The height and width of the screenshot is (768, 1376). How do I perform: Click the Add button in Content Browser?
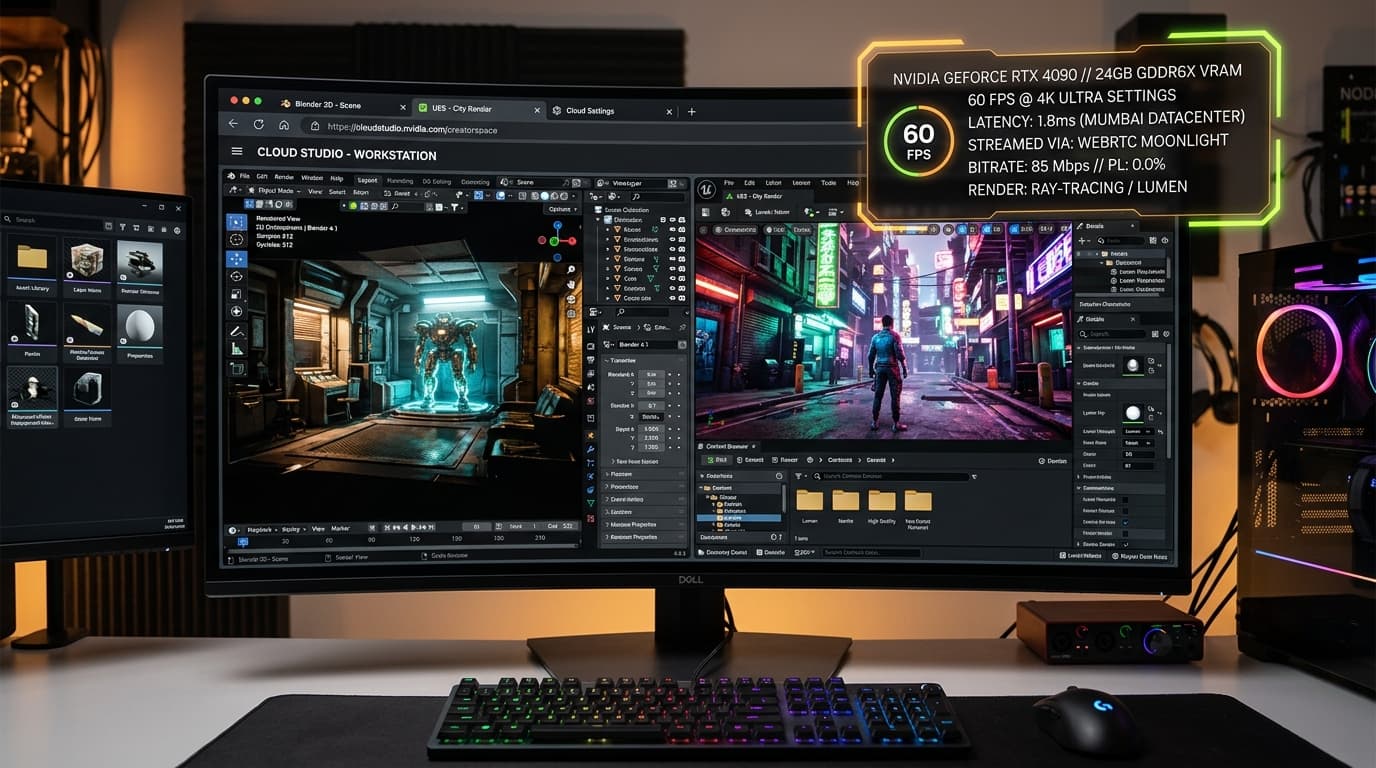(x=717, y=460)
